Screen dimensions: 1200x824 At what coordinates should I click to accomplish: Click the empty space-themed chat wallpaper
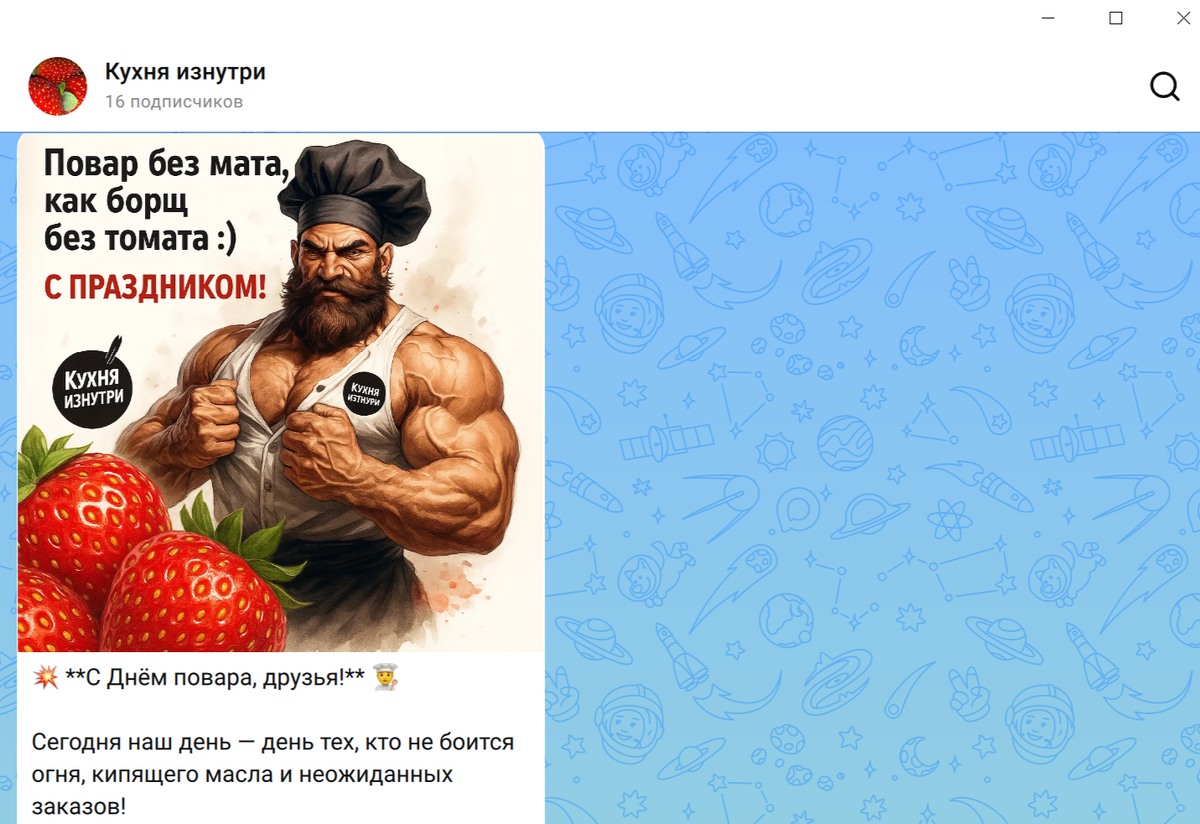click(870, 480)
